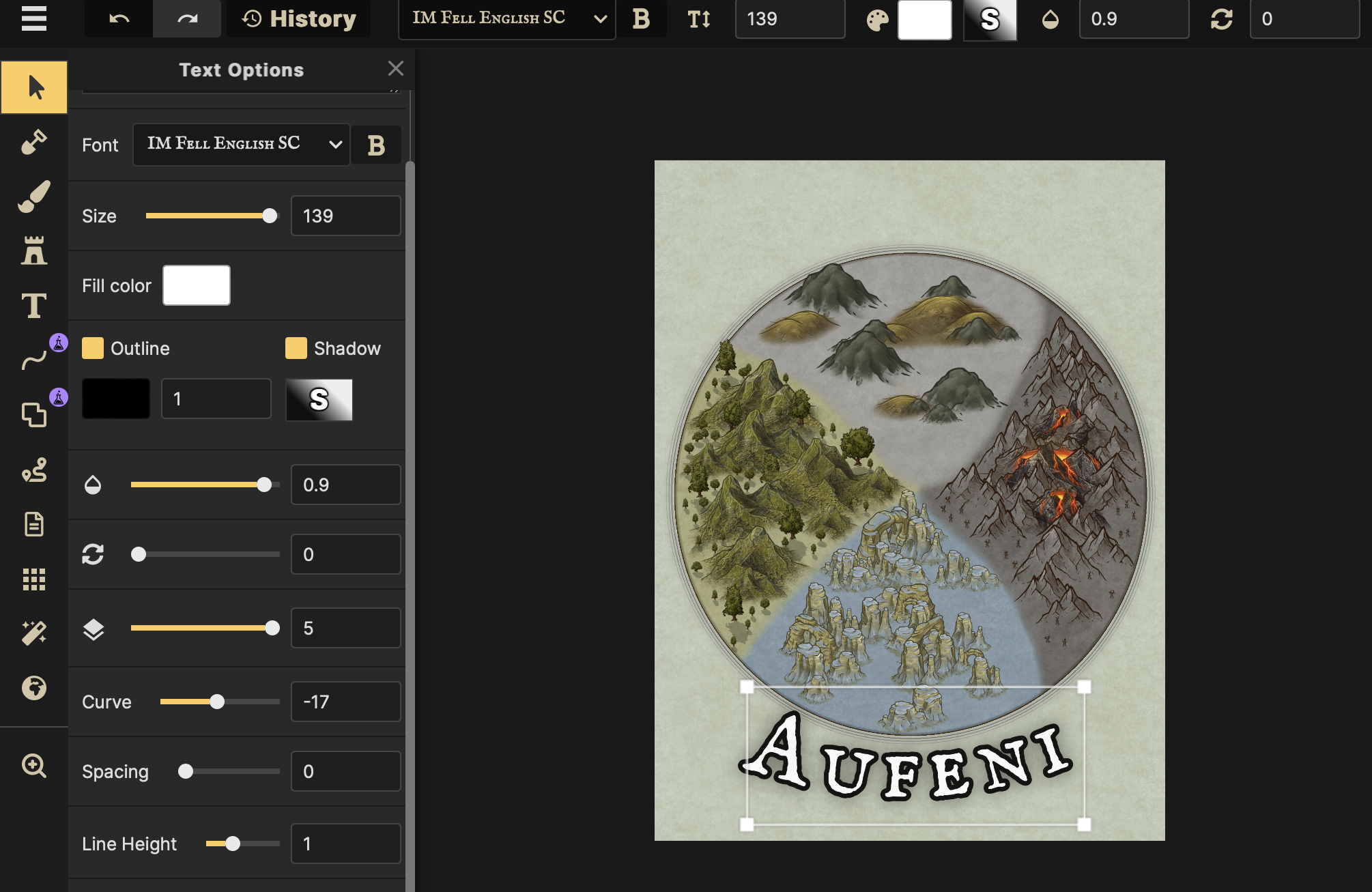Open the Grid tool

[33, 579]
